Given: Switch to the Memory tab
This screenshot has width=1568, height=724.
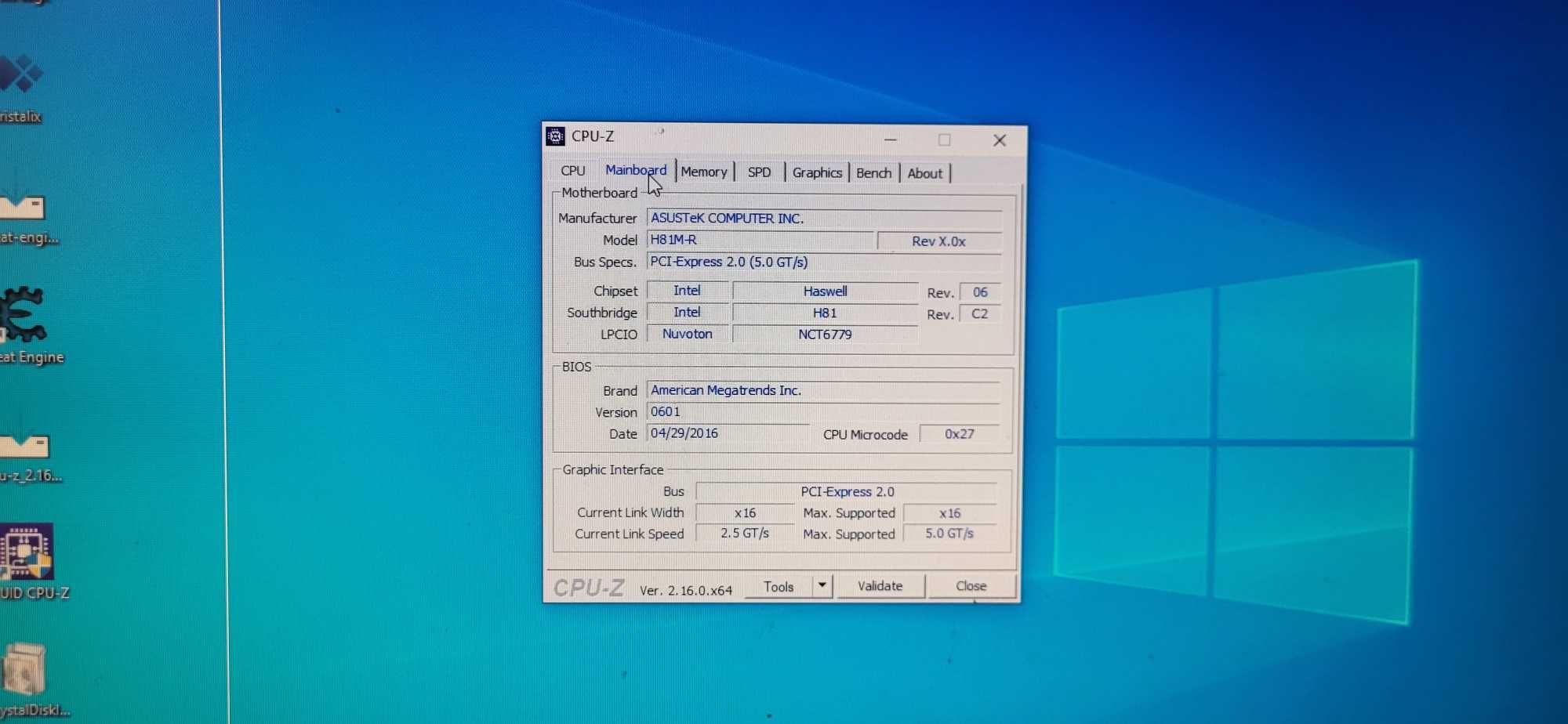Looking at the screenshot, I should 703,172.
